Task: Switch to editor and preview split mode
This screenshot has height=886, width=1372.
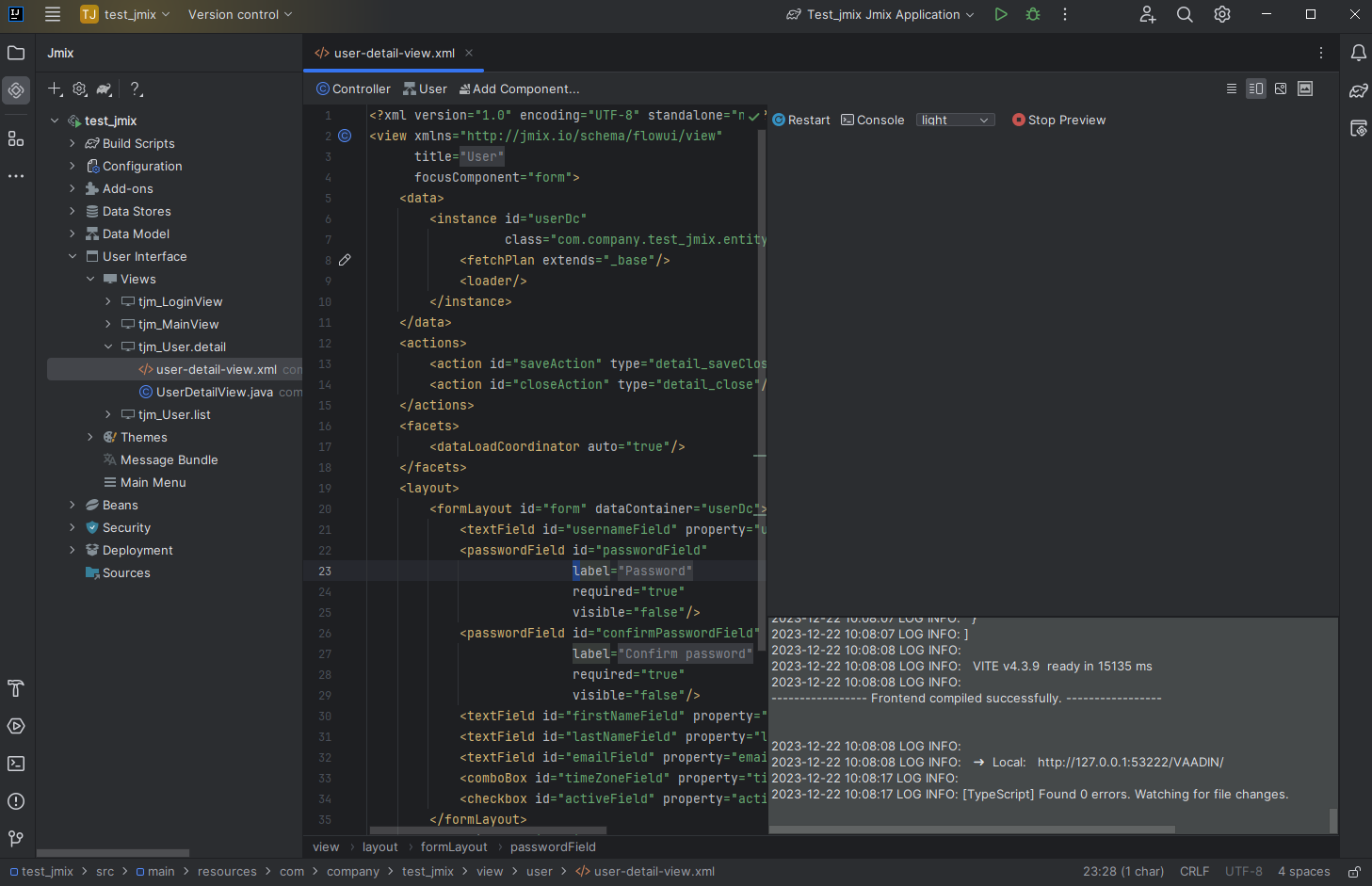Action: click(x=1256, y=89)
